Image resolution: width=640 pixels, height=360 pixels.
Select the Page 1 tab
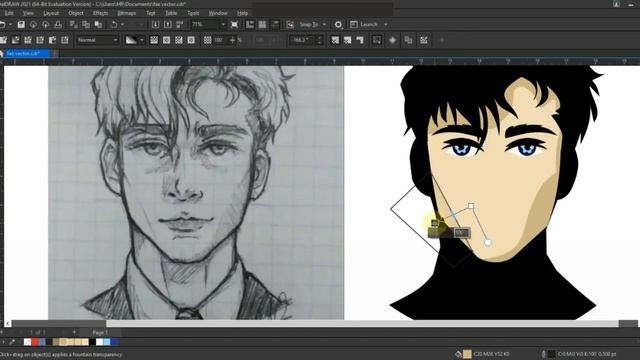point(100,332)
